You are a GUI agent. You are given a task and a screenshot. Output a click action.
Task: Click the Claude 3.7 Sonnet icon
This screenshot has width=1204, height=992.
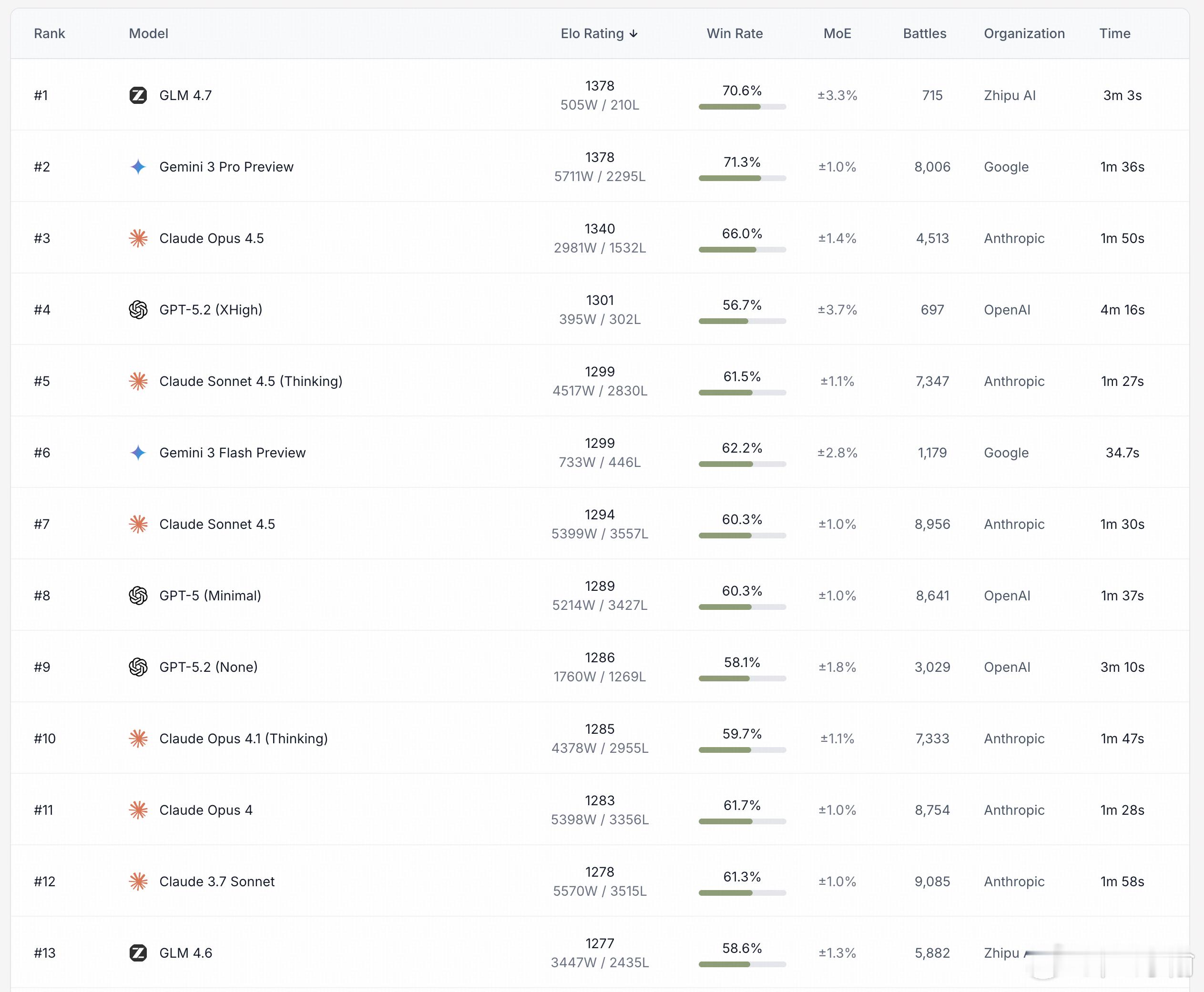point(138,881)
